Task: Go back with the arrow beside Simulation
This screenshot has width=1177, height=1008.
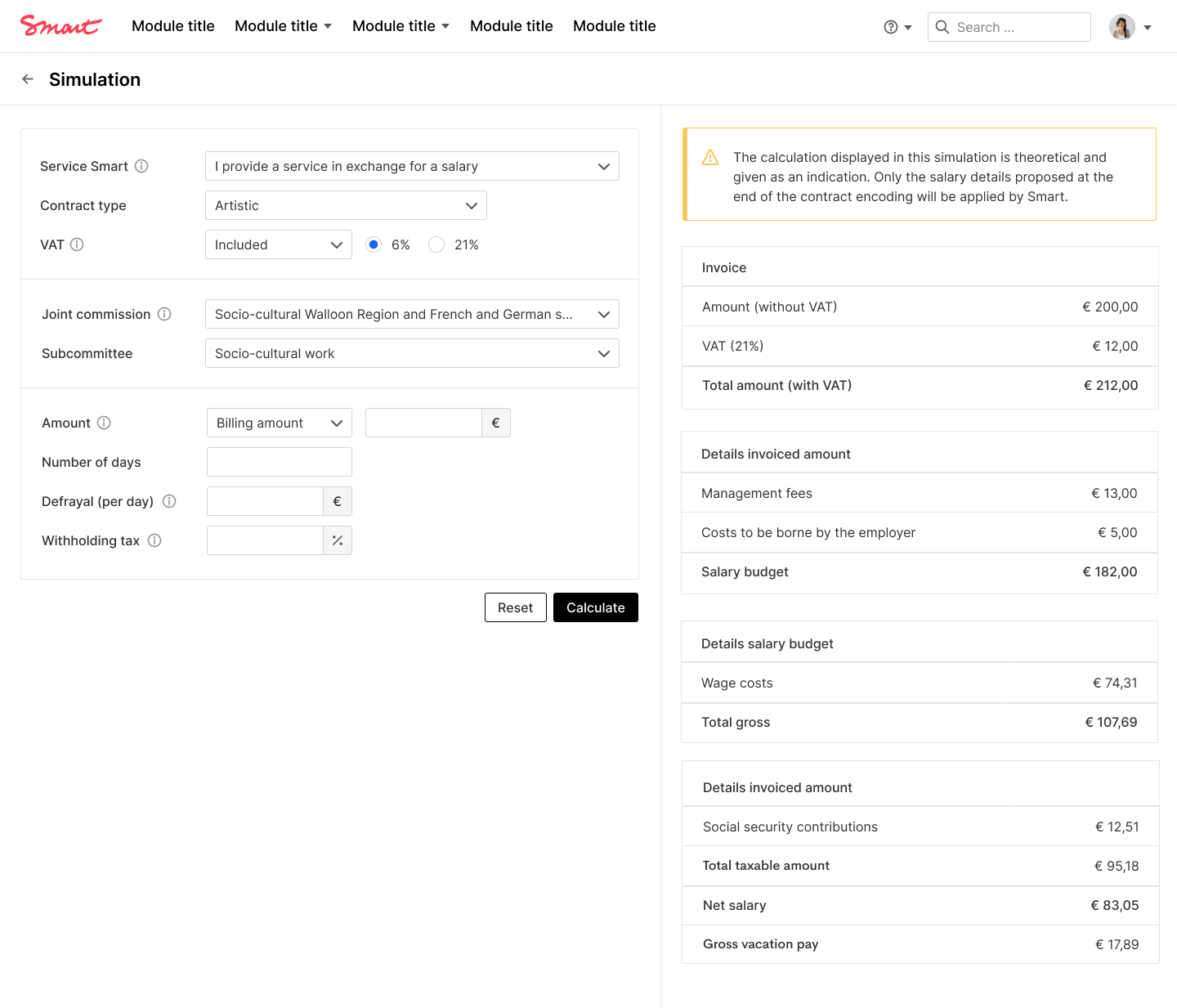Action: [x=28, y=79]
